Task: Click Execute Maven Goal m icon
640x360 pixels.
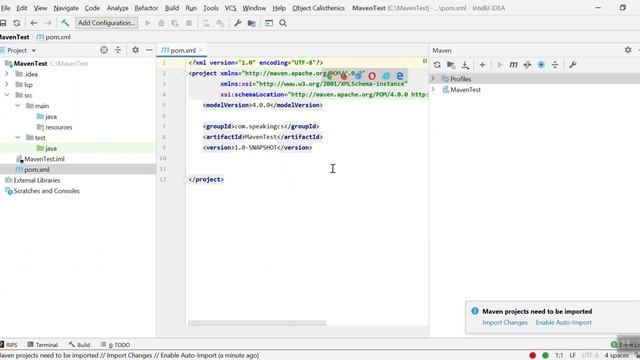Action: click(513, 65)
